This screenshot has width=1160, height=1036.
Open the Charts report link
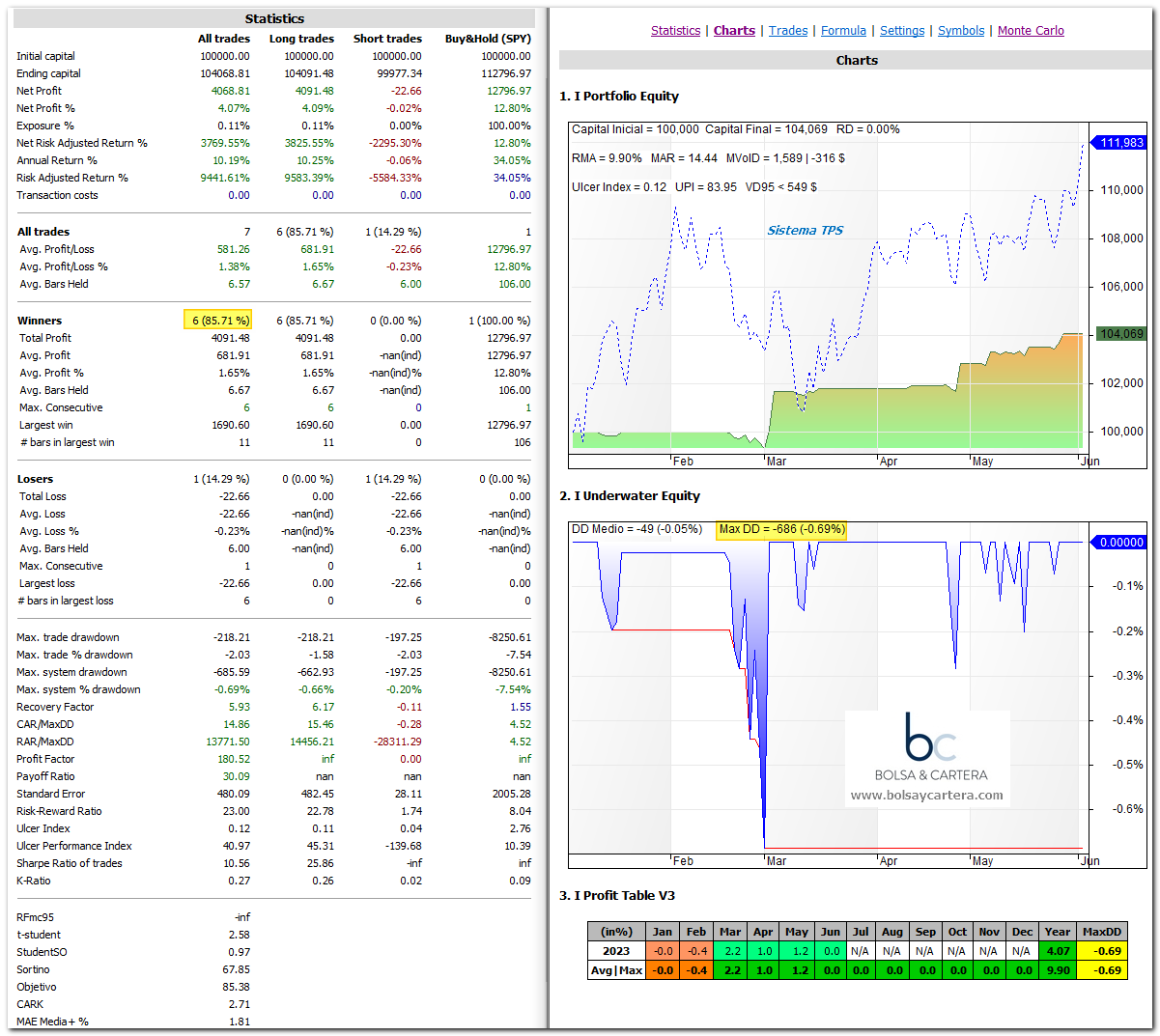pyautogui.click(x=734, y=31)
